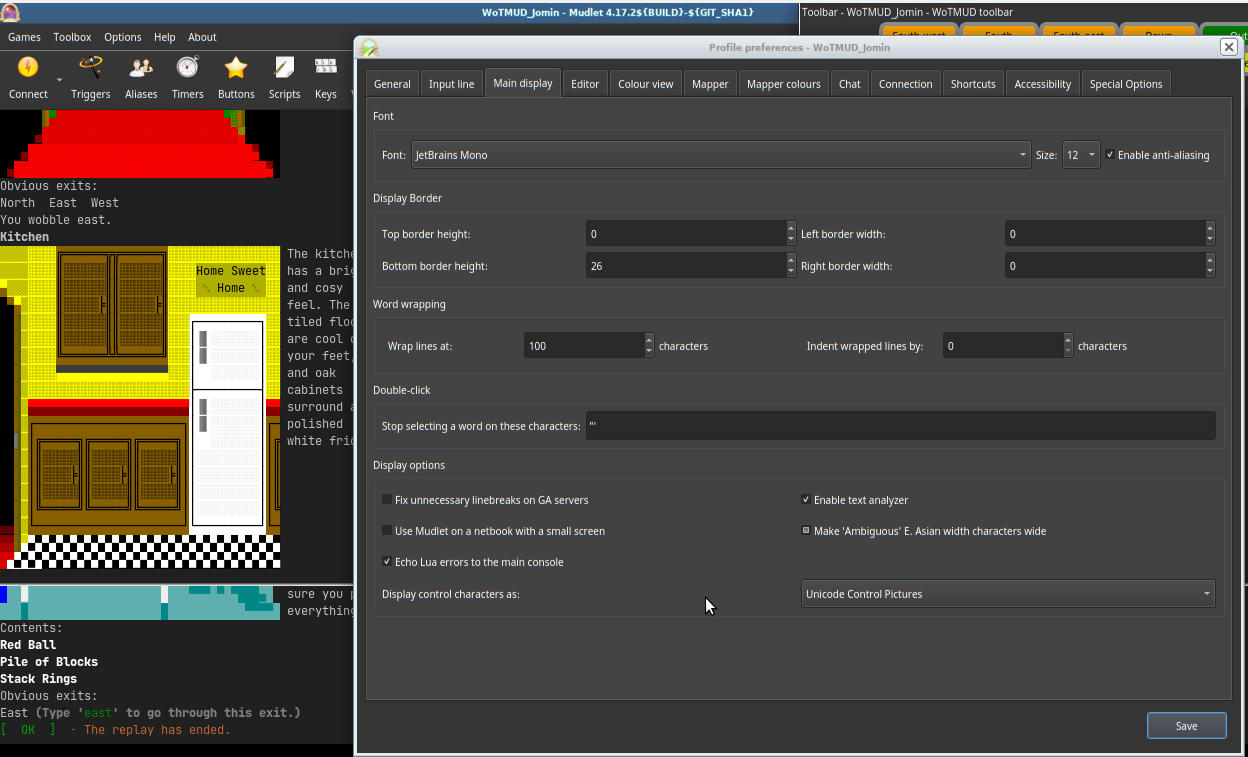The height and width of the screenshot is (757, 1248).
Task: Switch to the Mapper colours tab
Action: pos(783,84)
